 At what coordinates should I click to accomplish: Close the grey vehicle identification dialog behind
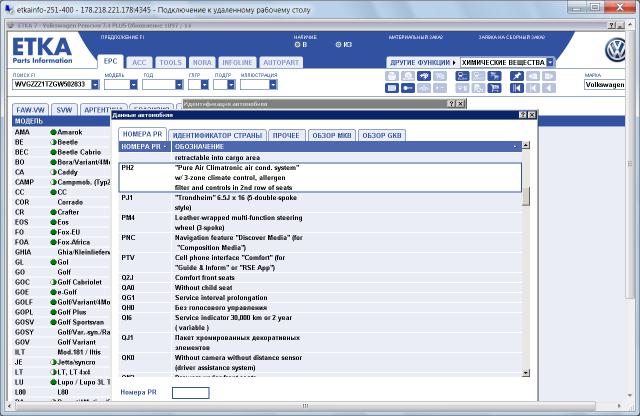460,104
